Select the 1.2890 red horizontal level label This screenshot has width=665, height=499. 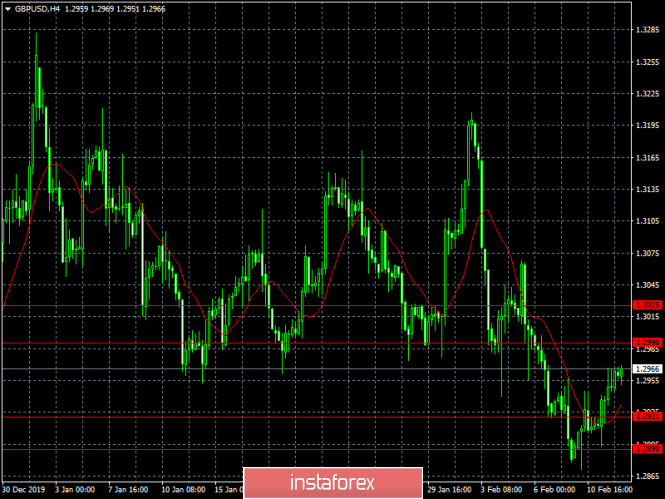647,449
